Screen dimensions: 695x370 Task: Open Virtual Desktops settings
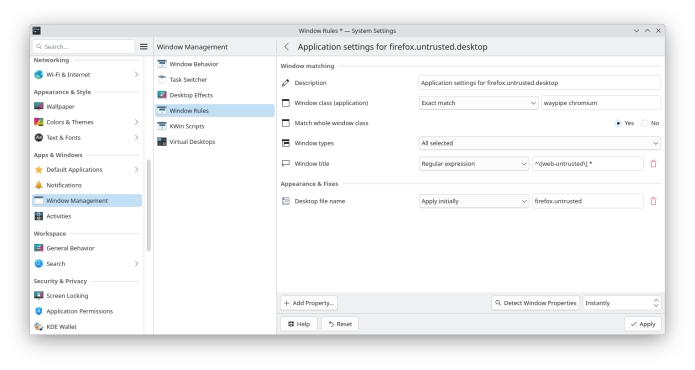pos(215,141)
